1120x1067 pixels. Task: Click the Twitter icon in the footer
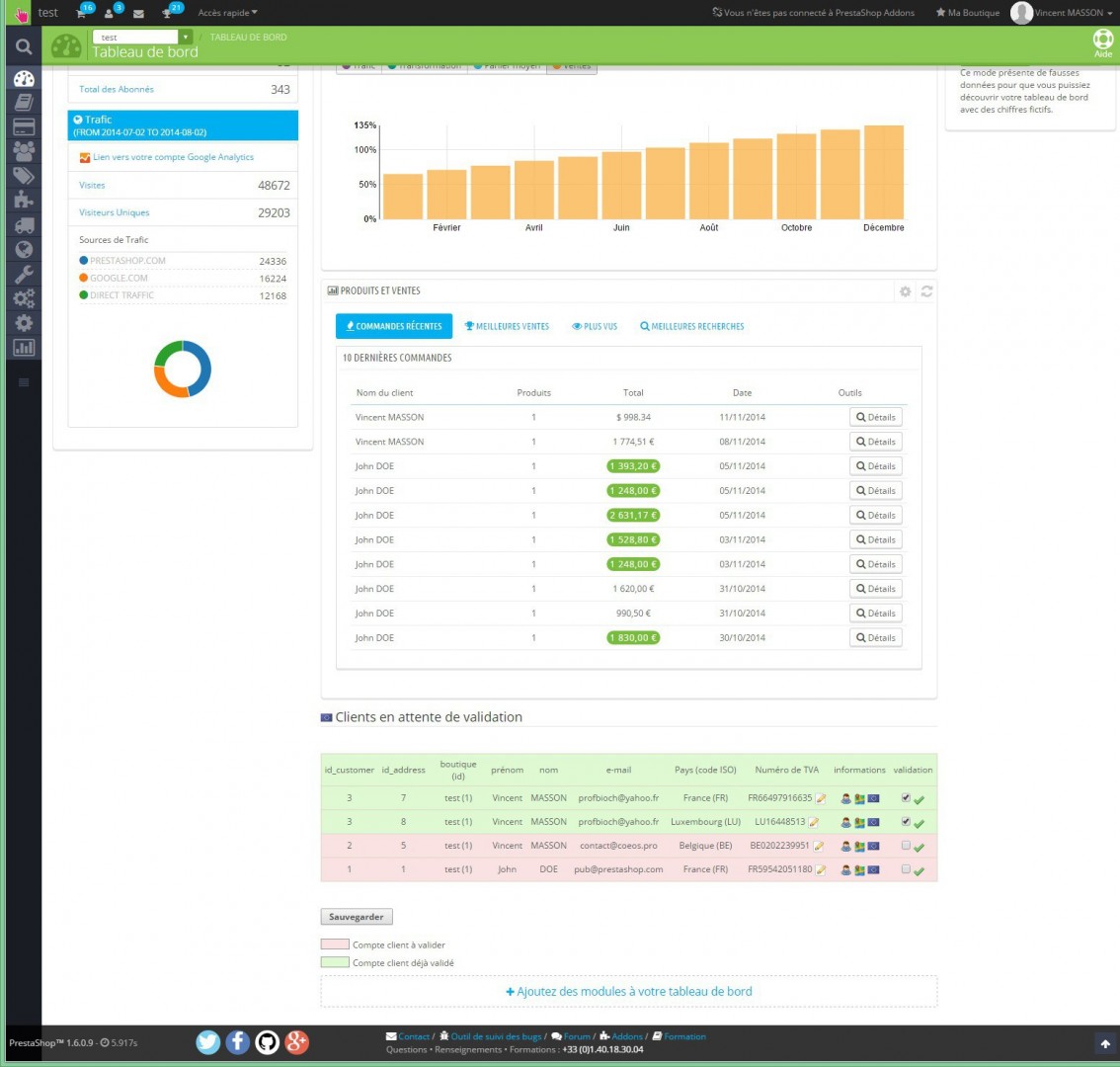207,1041
